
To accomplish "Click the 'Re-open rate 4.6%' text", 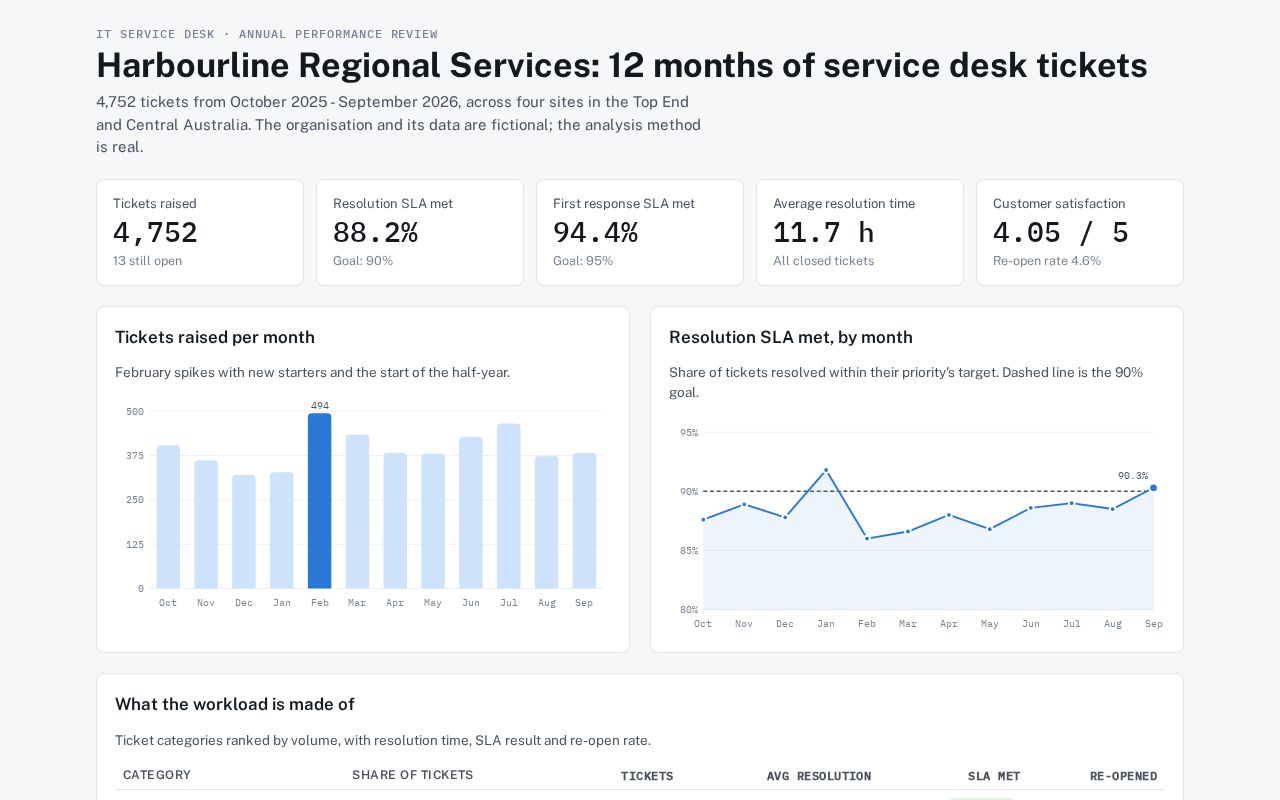I will [x=1047, y=261].
